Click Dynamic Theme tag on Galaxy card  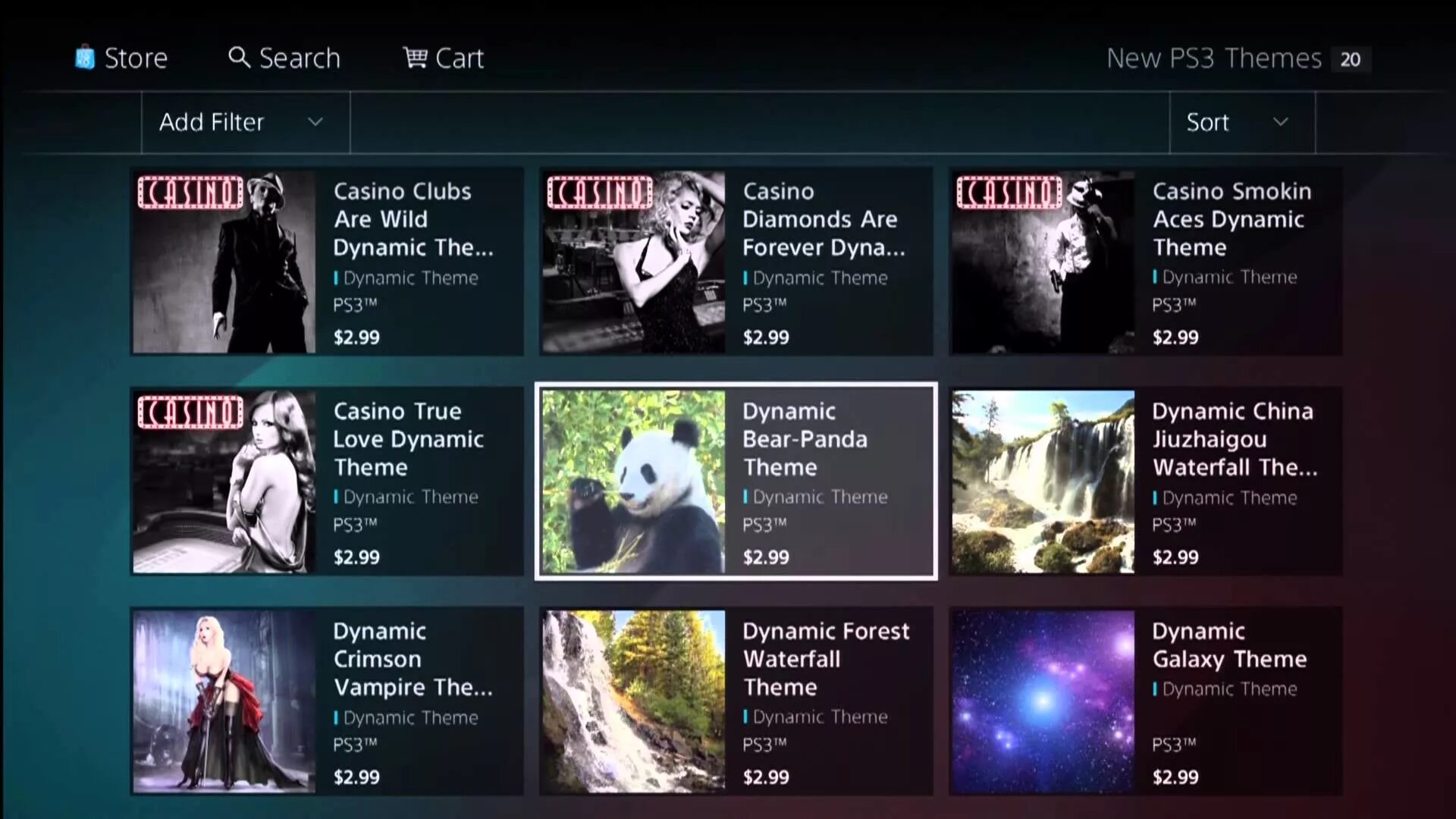coord(1225,689)
